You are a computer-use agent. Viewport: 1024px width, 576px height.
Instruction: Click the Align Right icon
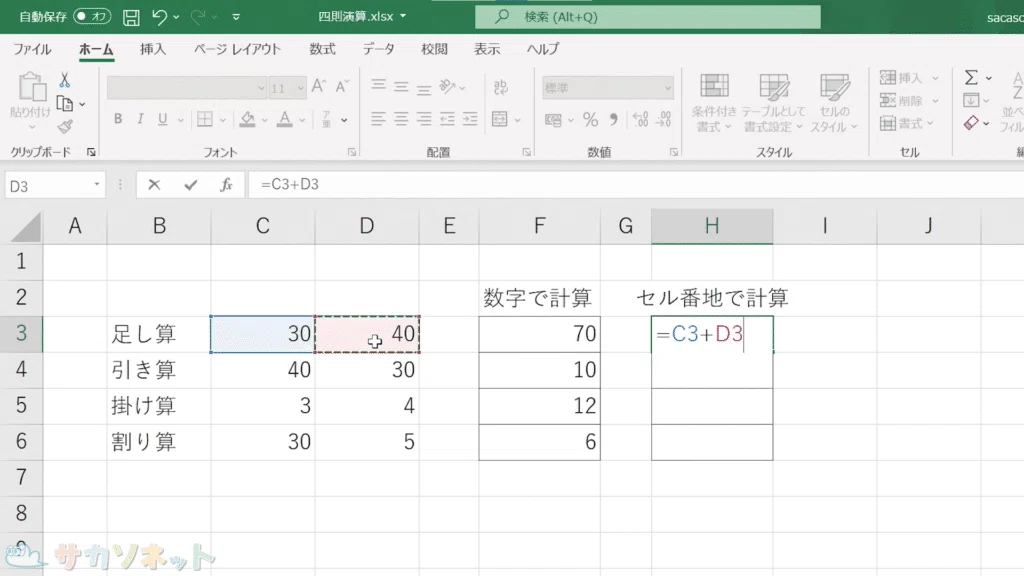coord(424,119)
